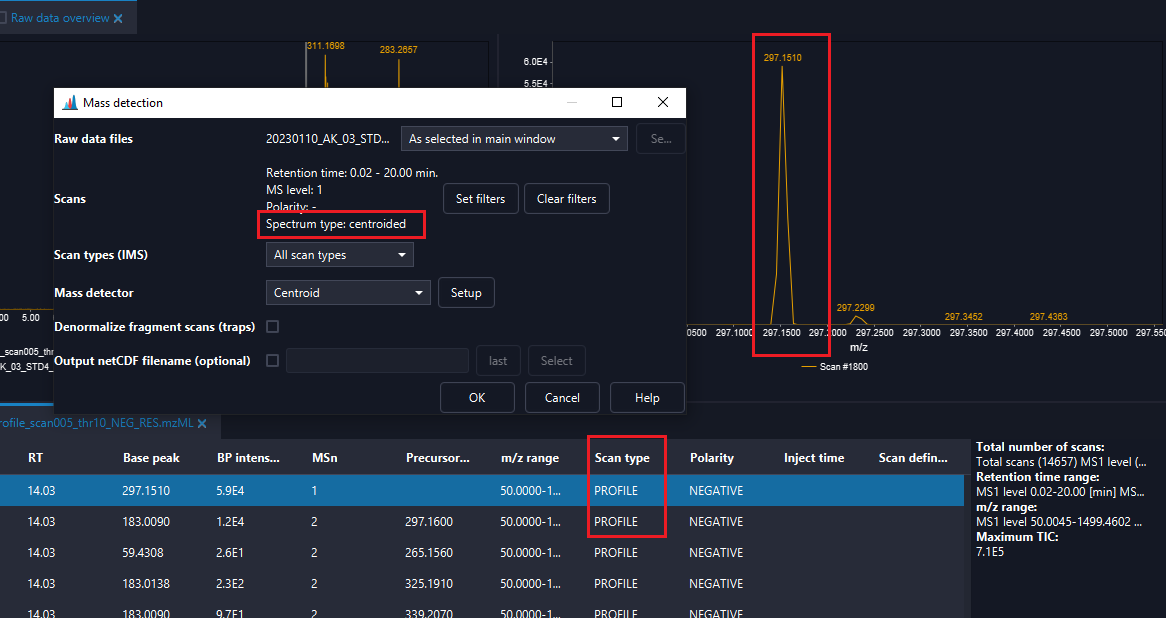Enable Denormalize fragment scans (traps)
Image resolution: width=1166 pixels, height=618 pixels.
click(x=272, y=327)
